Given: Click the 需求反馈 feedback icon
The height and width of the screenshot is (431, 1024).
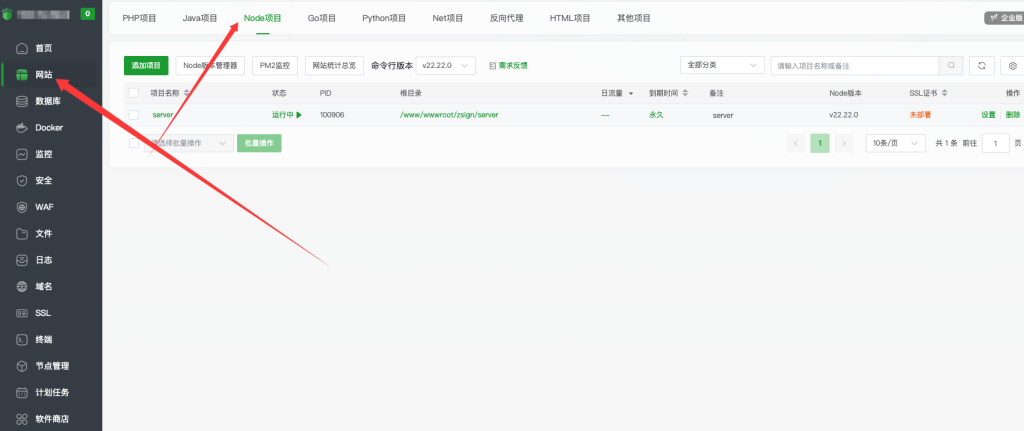Looking at the screenshot, I should tap(493, 65).
